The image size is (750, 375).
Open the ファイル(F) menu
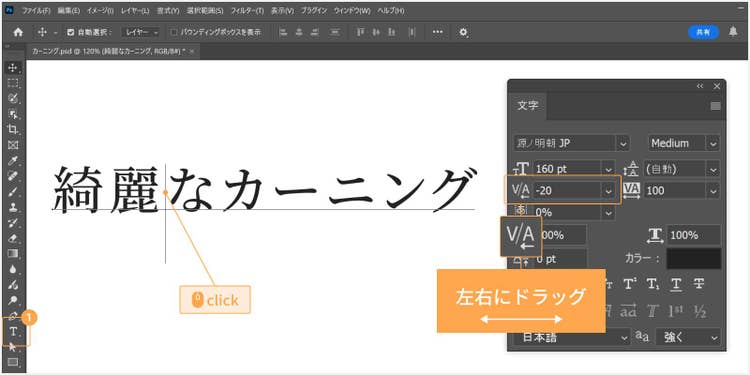(x=36, y=11)
